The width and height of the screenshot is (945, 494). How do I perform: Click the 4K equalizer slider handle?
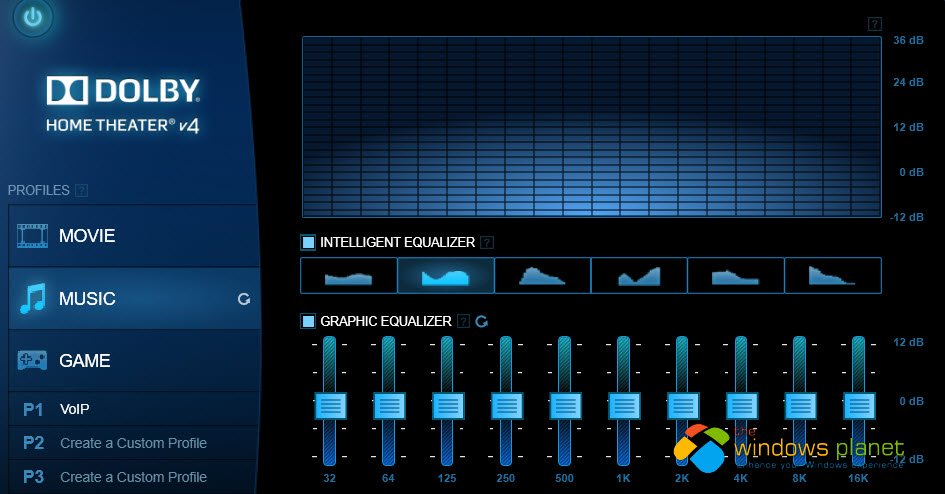[741, 405]
